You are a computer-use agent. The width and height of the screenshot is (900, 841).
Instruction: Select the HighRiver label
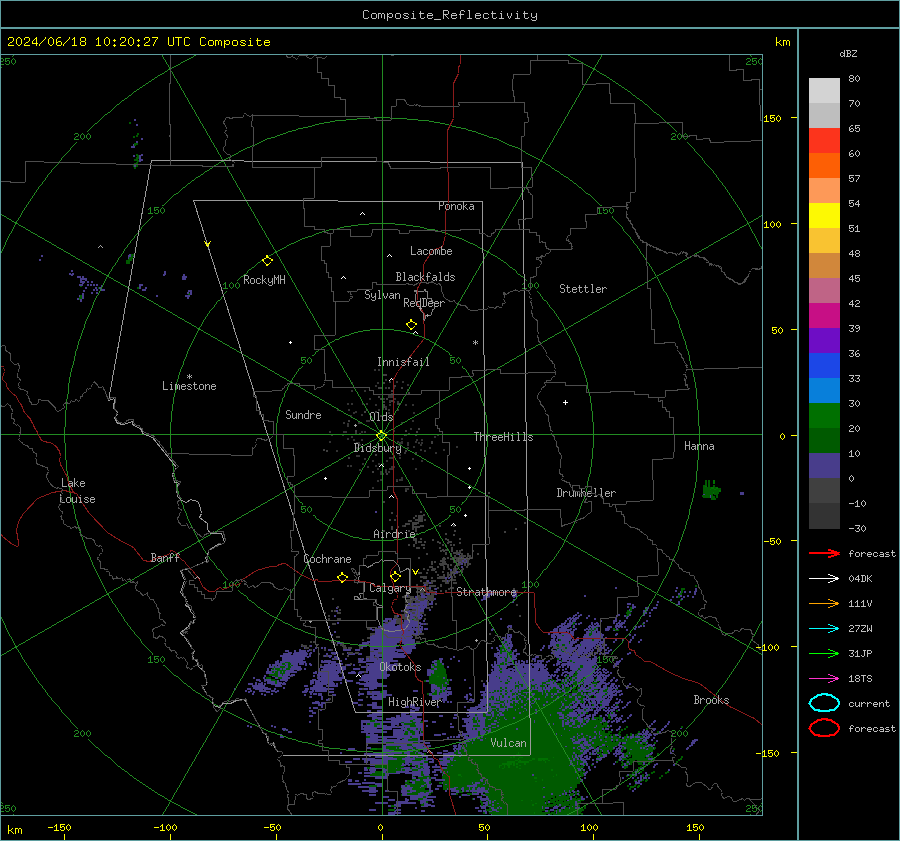tap(414, 702)
